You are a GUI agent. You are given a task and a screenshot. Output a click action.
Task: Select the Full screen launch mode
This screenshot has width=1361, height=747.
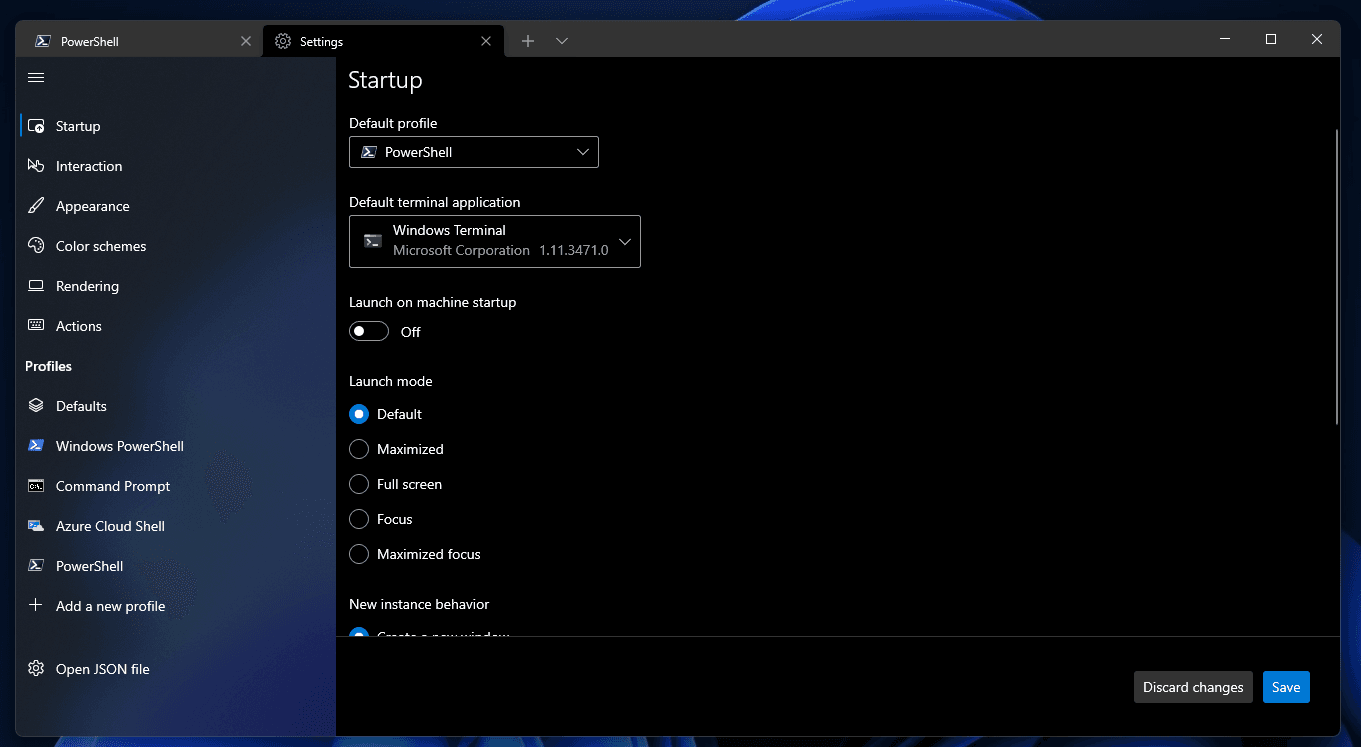click(359, 484)
